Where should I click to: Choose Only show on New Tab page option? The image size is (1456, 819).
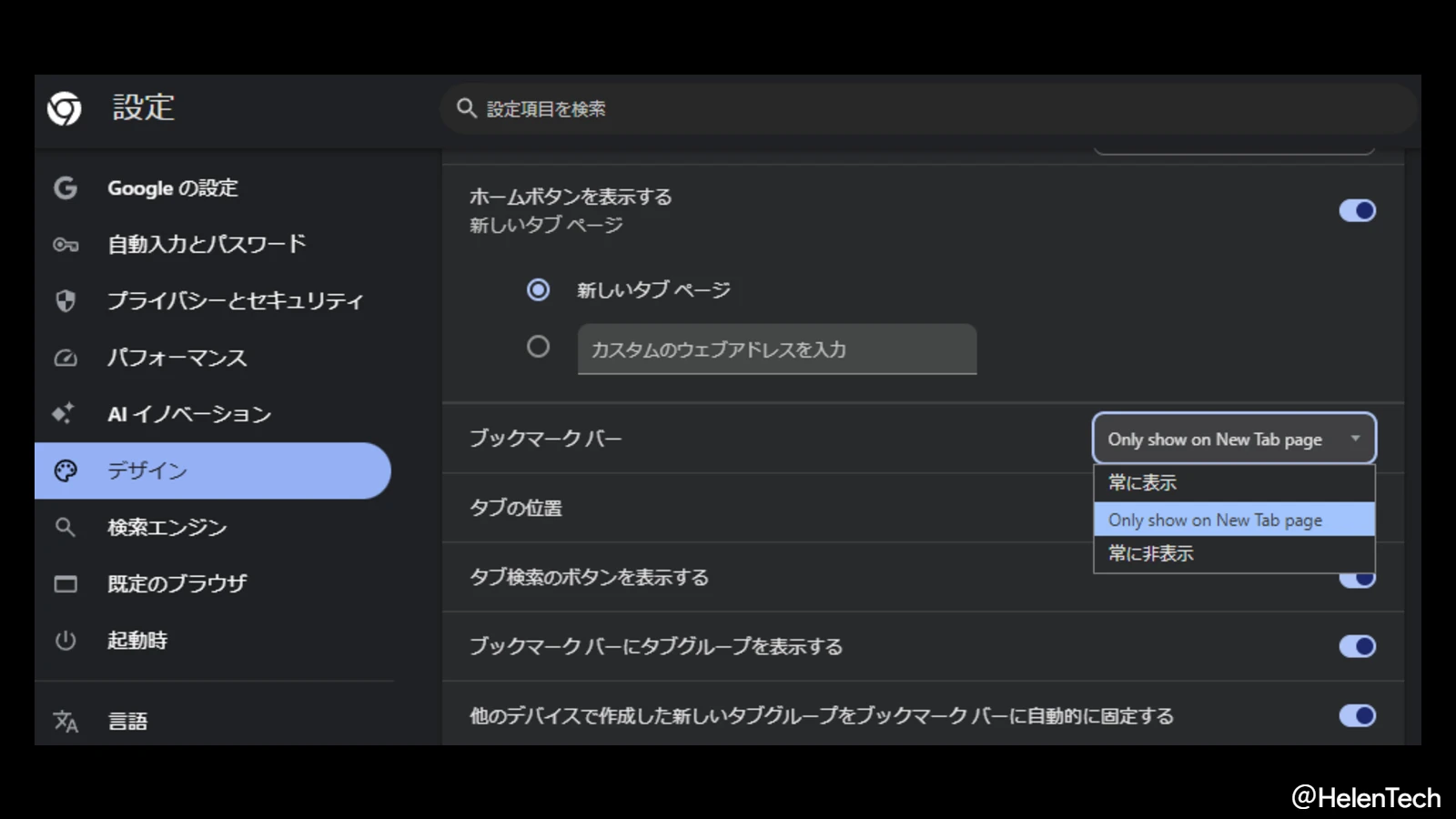pos(1234,520)
